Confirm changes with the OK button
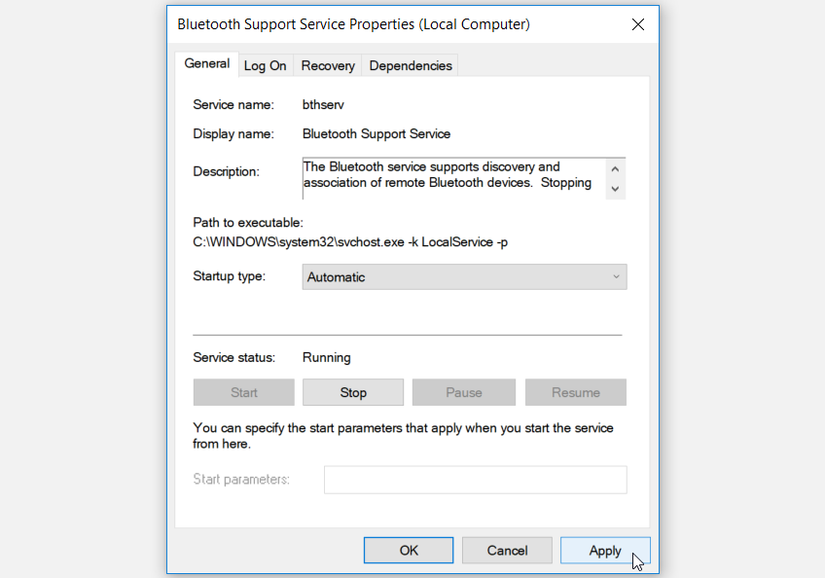 (408, 550)
